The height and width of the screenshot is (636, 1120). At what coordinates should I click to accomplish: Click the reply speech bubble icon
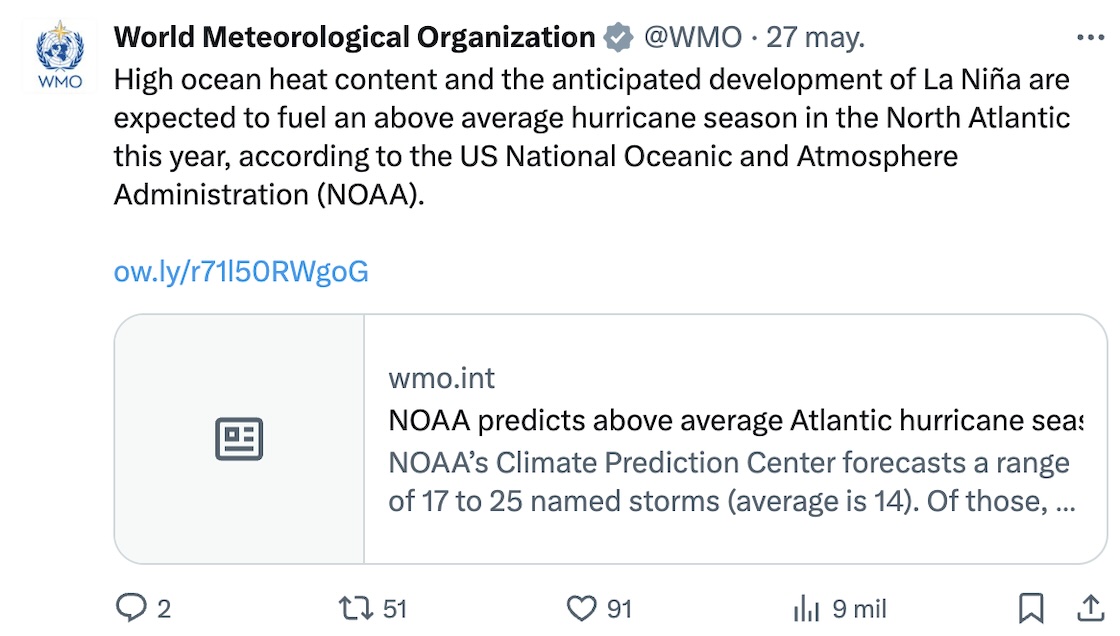132,608
